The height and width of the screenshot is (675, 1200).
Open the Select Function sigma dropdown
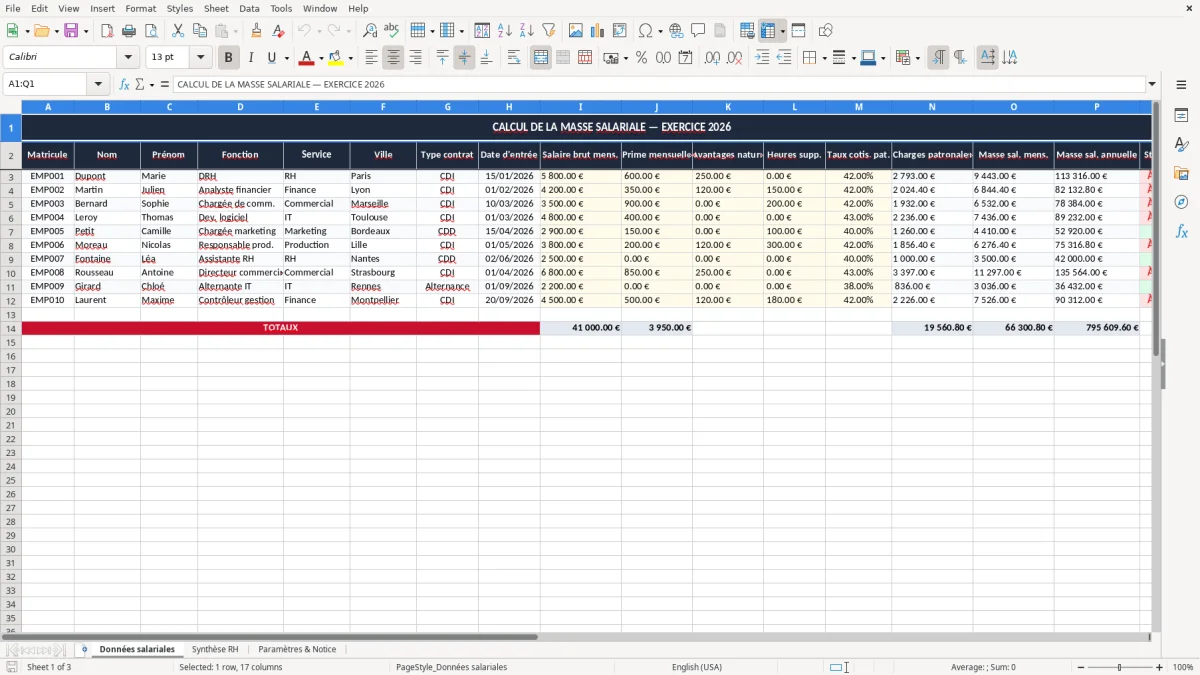click(152, 85)
